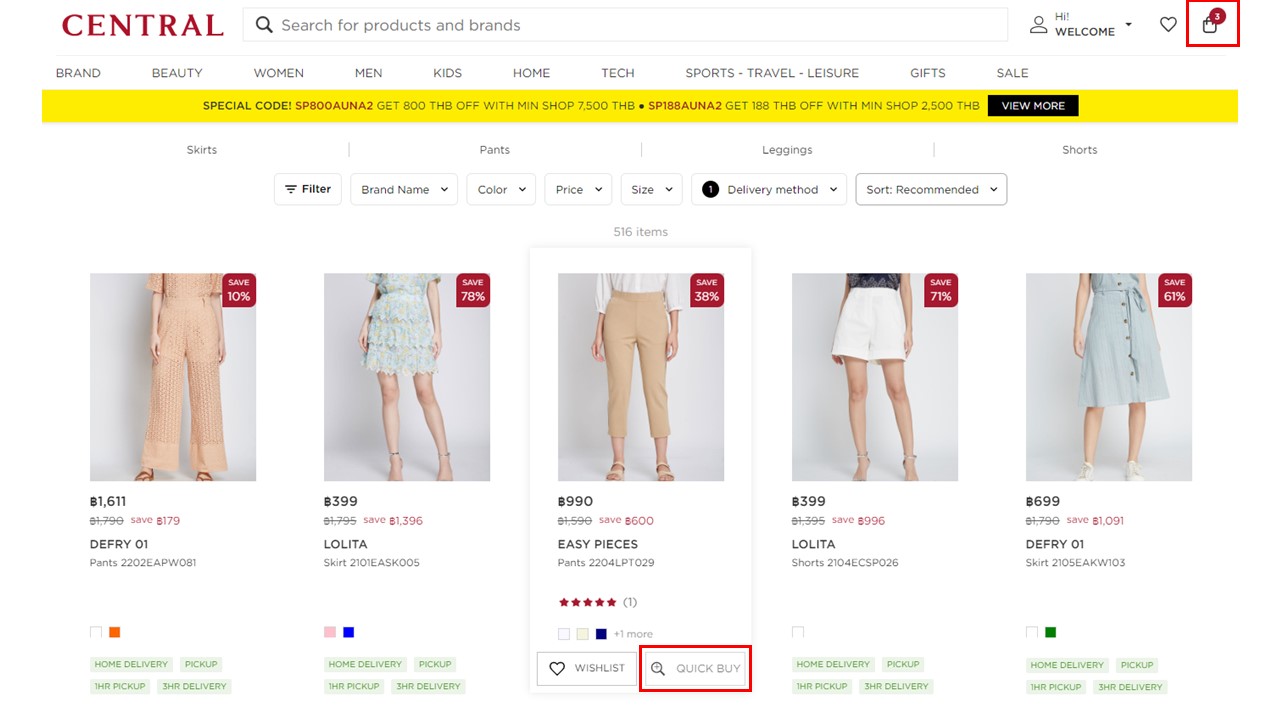Click '516 items' result count text
1280x720 pixels.
[640, 232]
